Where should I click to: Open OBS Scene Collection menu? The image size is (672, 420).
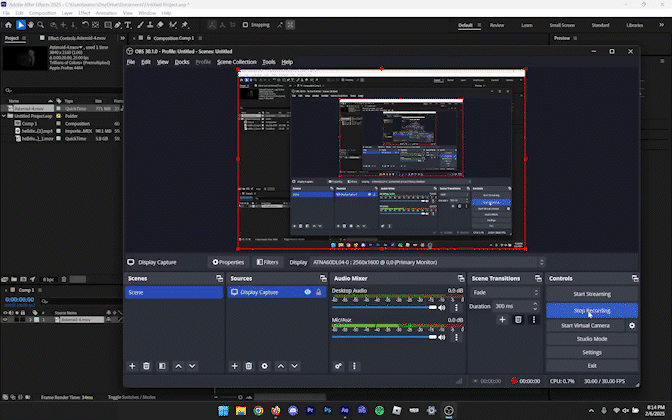click(x=237, y=62)
